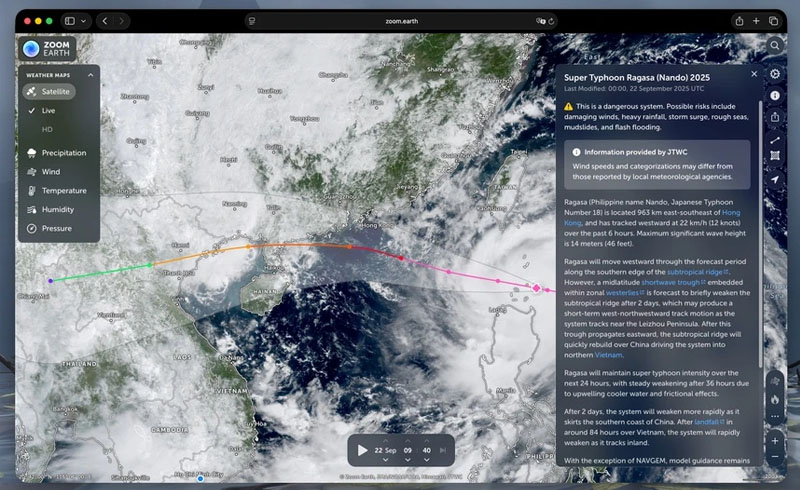Click the my location arrow icon
The width and height of the screenshot is (800, 490).
(x=776, y=179)
